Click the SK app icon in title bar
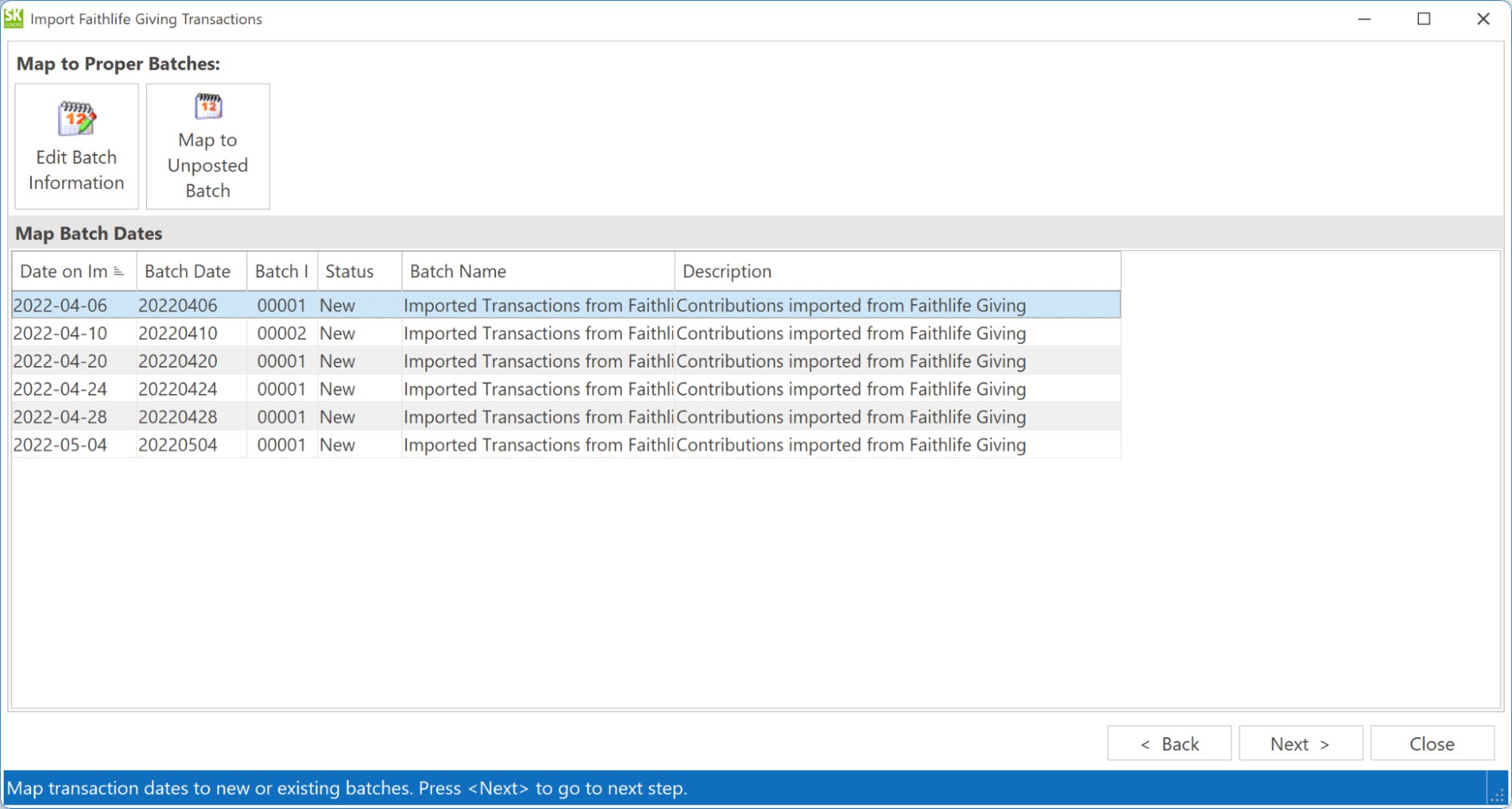Screen dimensions: 1512x809 click(14, 18)
